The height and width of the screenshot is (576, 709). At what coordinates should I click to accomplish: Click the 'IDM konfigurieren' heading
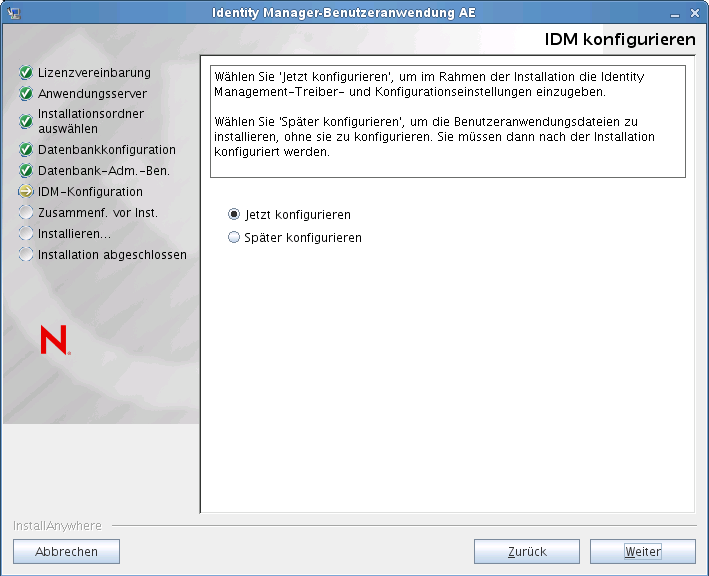click(620, 40)
